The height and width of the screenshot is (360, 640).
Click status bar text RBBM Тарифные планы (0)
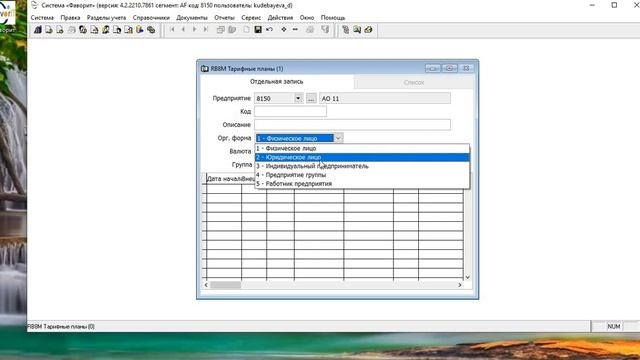coord(61,327)
